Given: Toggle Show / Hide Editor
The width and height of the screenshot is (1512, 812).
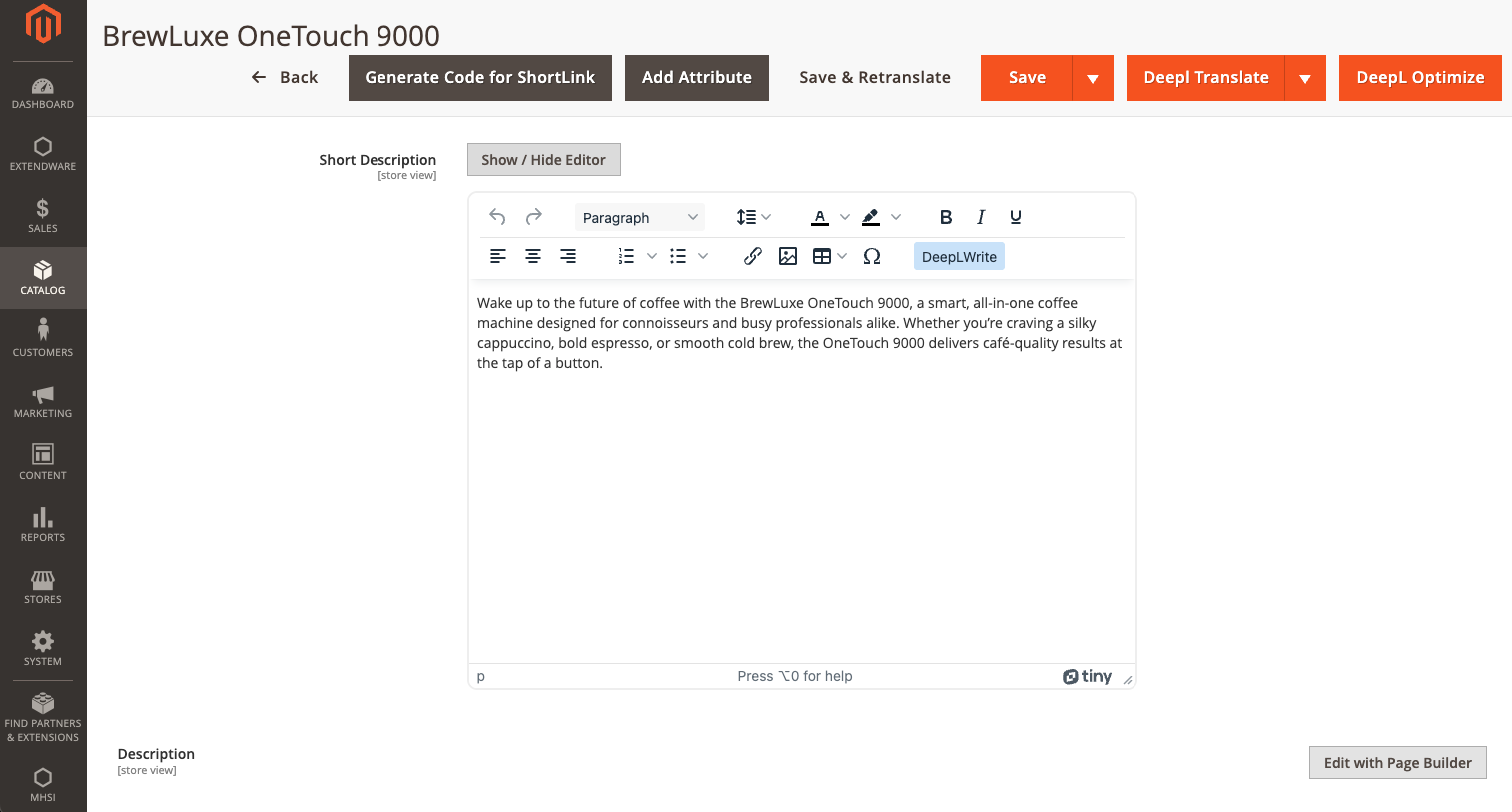Looking at the screenshot, I should 544,160.
